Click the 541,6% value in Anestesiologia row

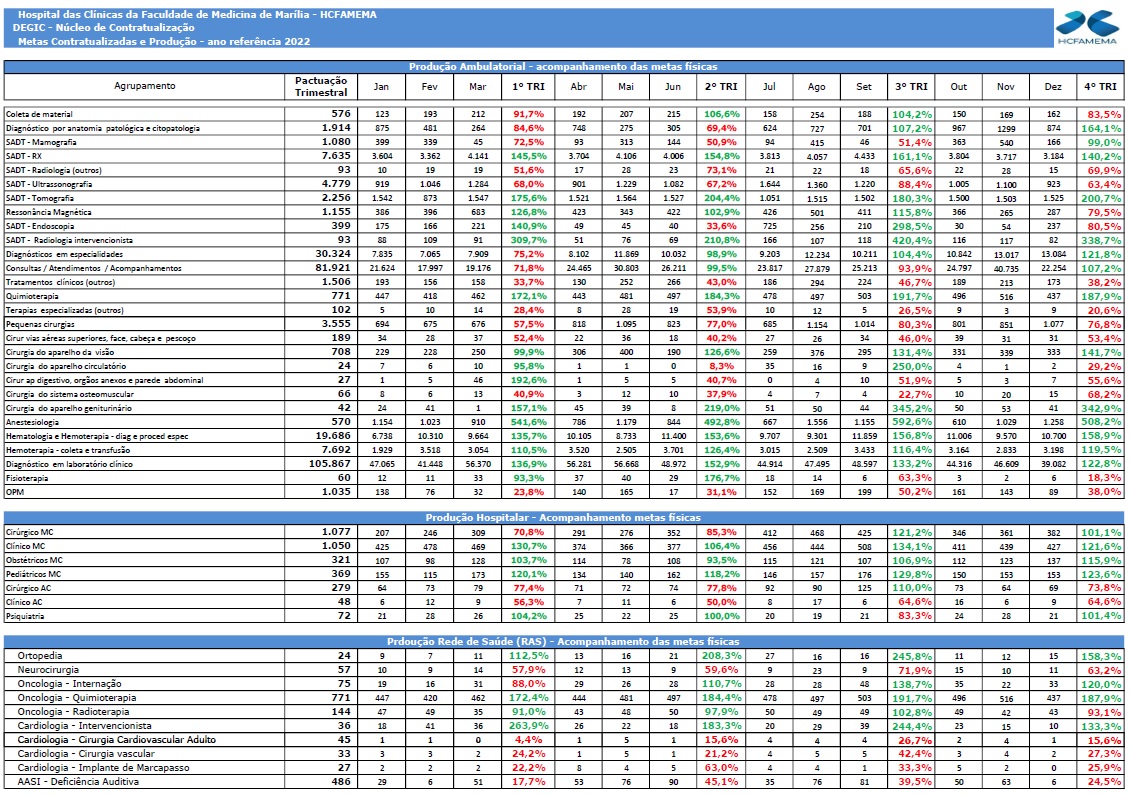tap(528, 422)
